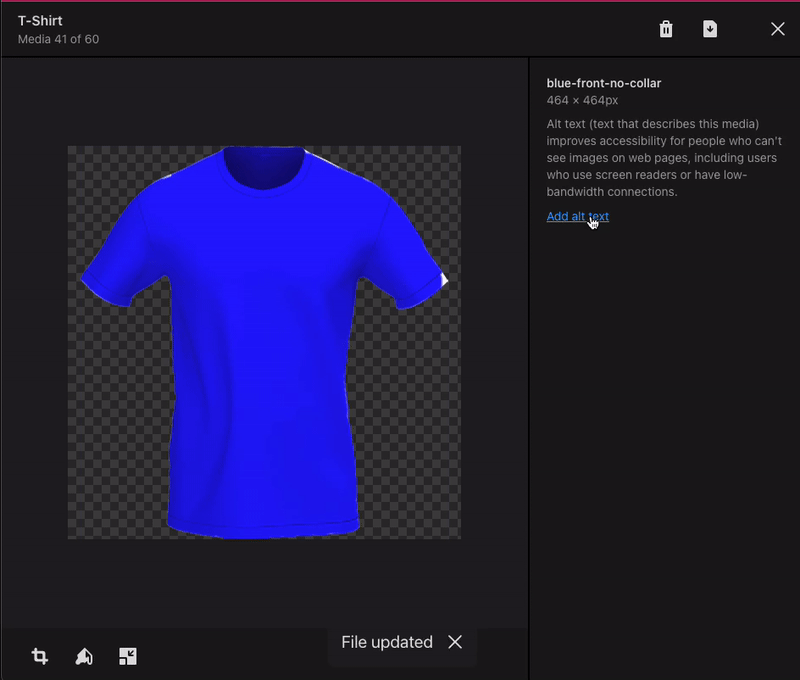Image resolution: width=800 pixels, height=680 pixels.
Task: Click the Media 41 of 60 counter
Action: [58, 39]
